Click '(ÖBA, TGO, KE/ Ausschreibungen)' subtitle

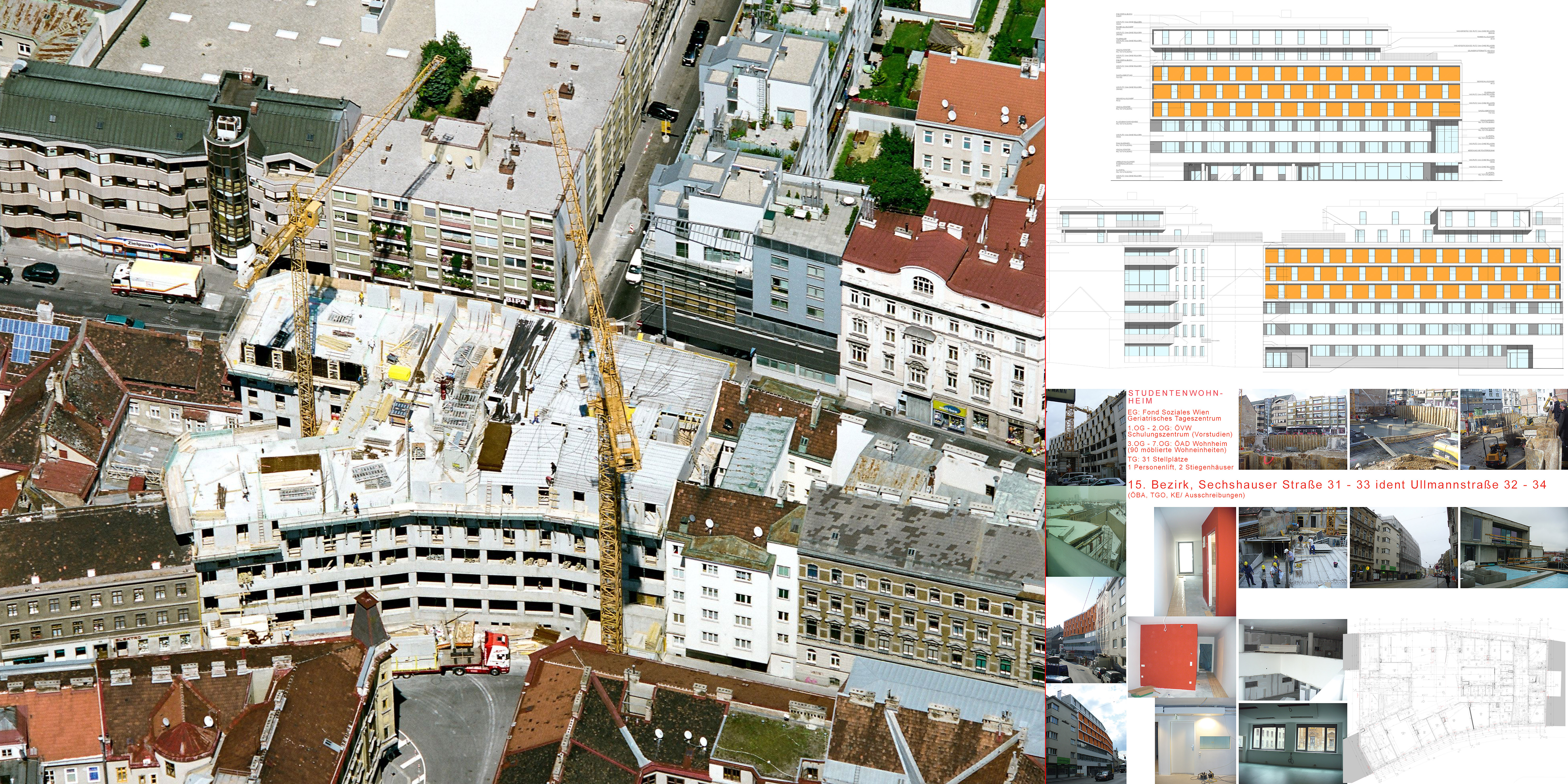pyautogui.click(x=1186, y=495)
